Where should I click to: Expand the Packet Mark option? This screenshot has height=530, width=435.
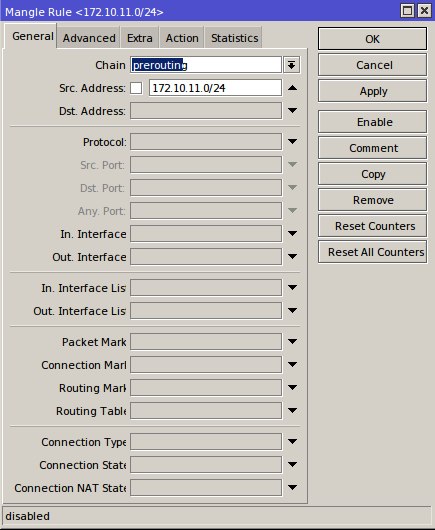(292, 342)
